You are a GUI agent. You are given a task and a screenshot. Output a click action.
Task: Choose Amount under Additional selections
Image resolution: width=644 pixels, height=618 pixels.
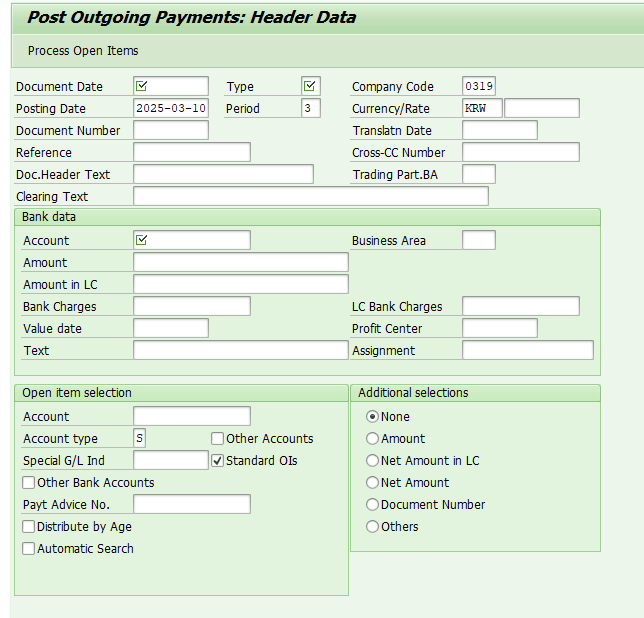373,438
